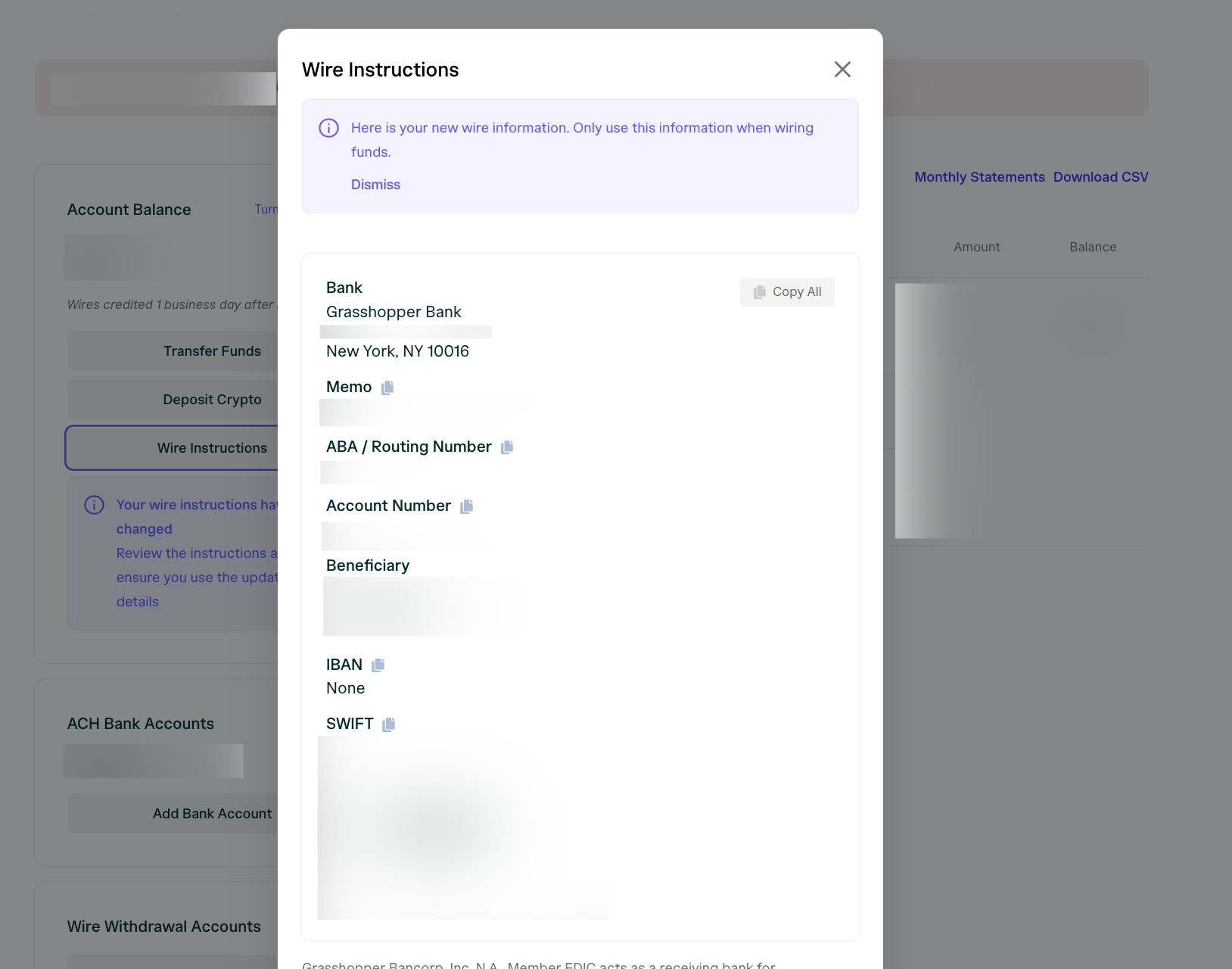Image resolution: width=1232 pixels, height=969 pixels.
Task: Copy the Memo value
Action: (x=387, y=388)
